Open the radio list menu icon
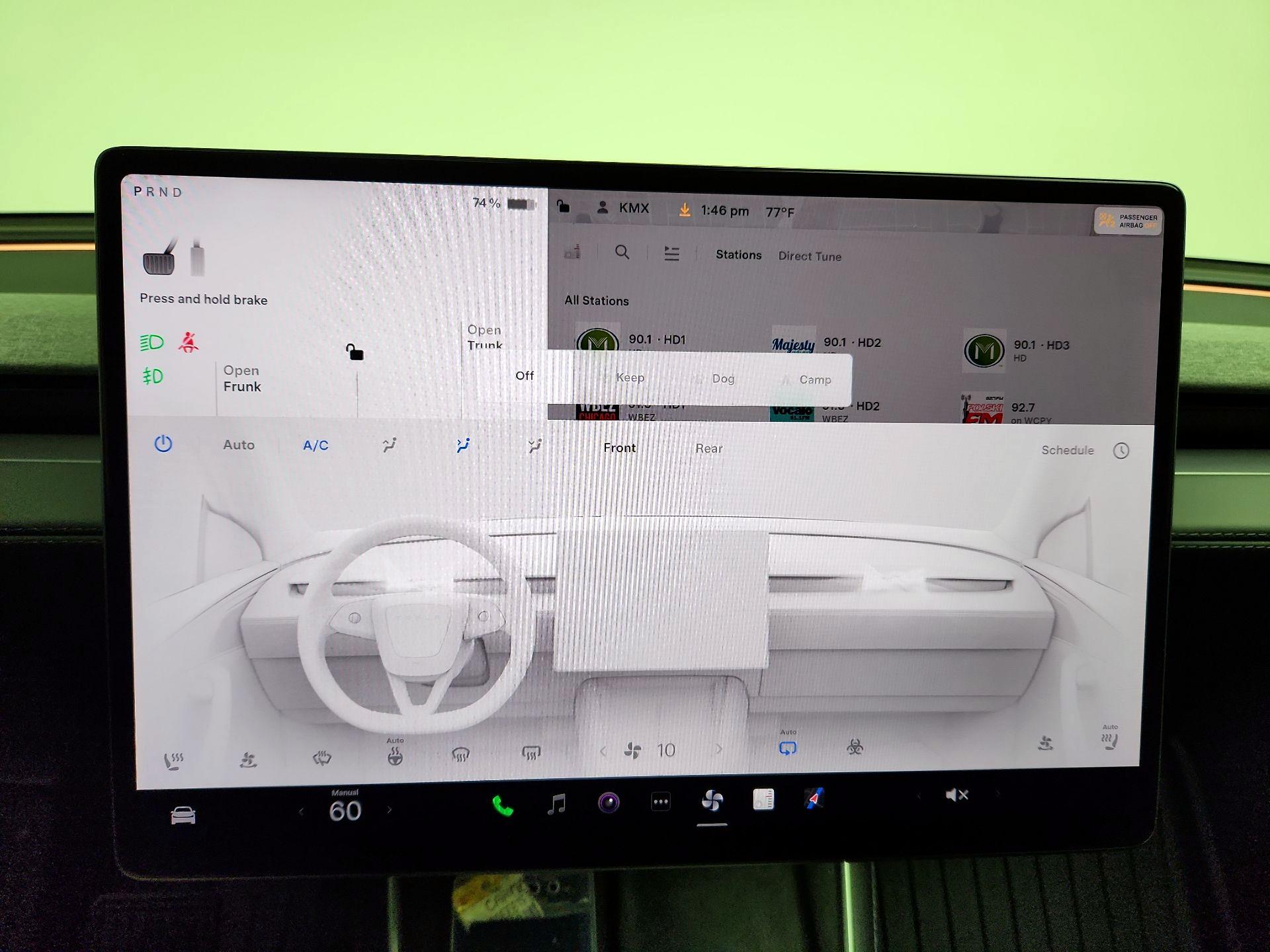Viewport: 1270px width, 952px height. (x=671, y=253)
